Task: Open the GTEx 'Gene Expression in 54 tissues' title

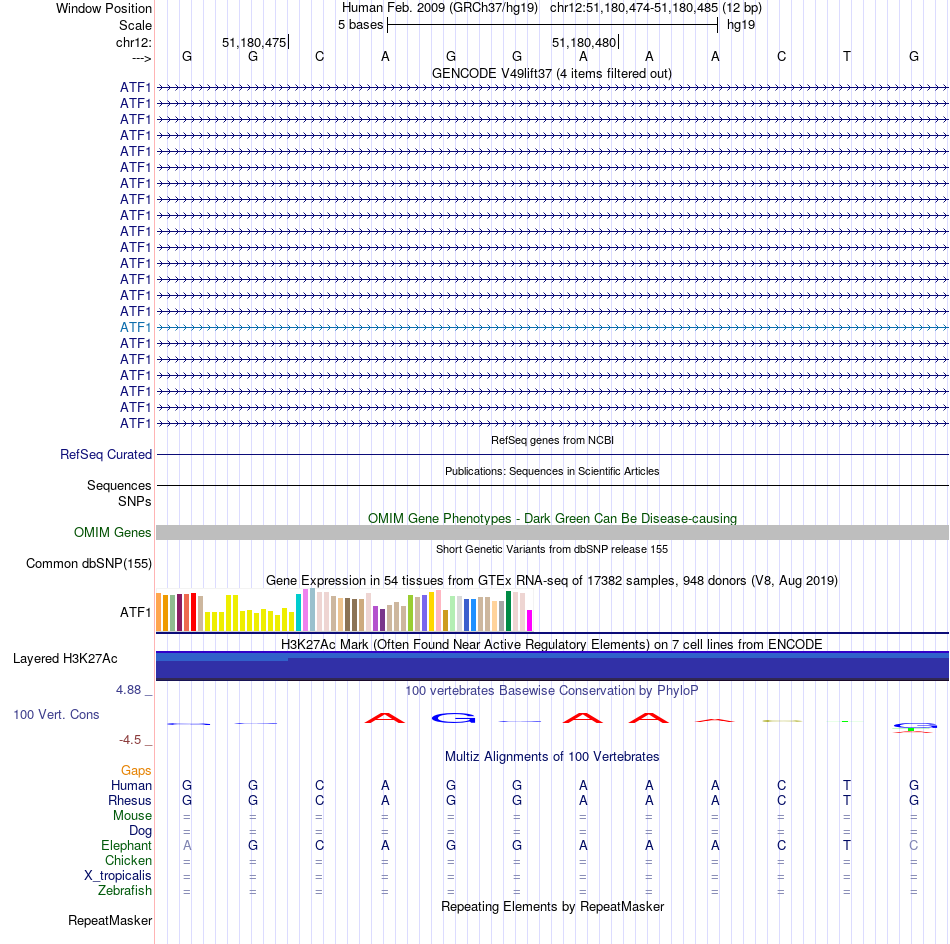Action: point(551,580)
